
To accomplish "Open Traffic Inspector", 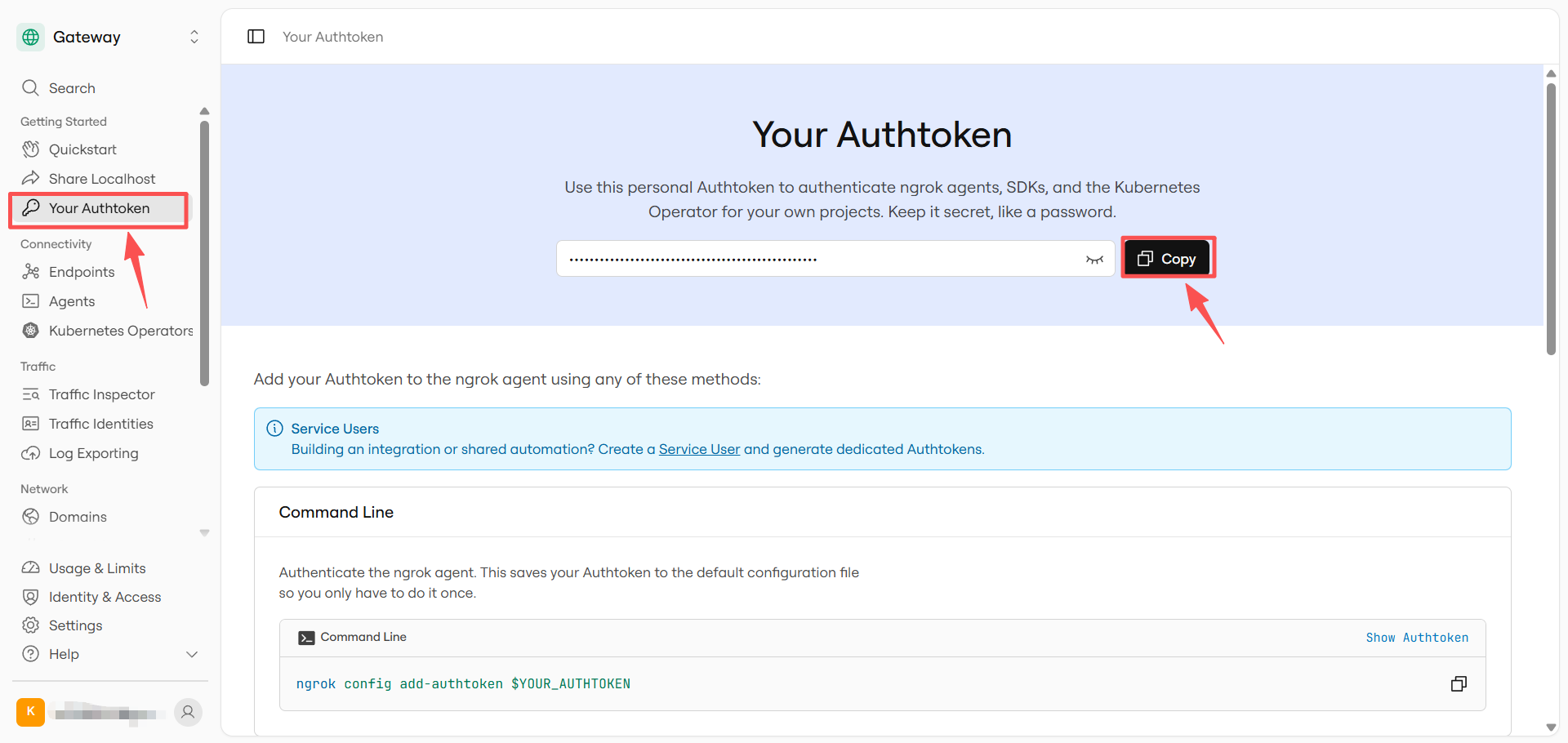I will click(x=102, y=394).
